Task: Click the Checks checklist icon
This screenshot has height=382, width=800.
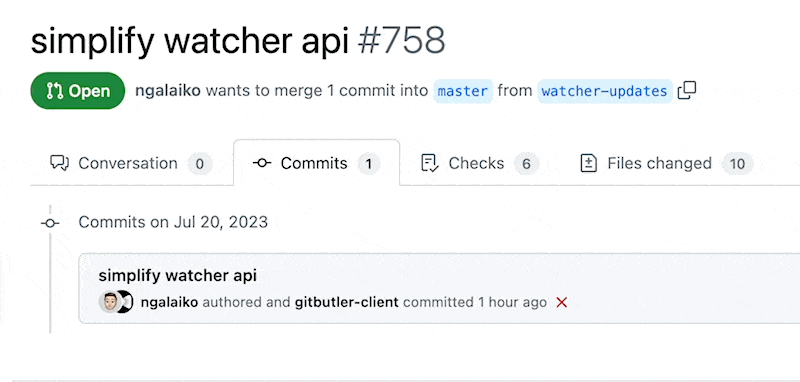Action: point(429,163)
